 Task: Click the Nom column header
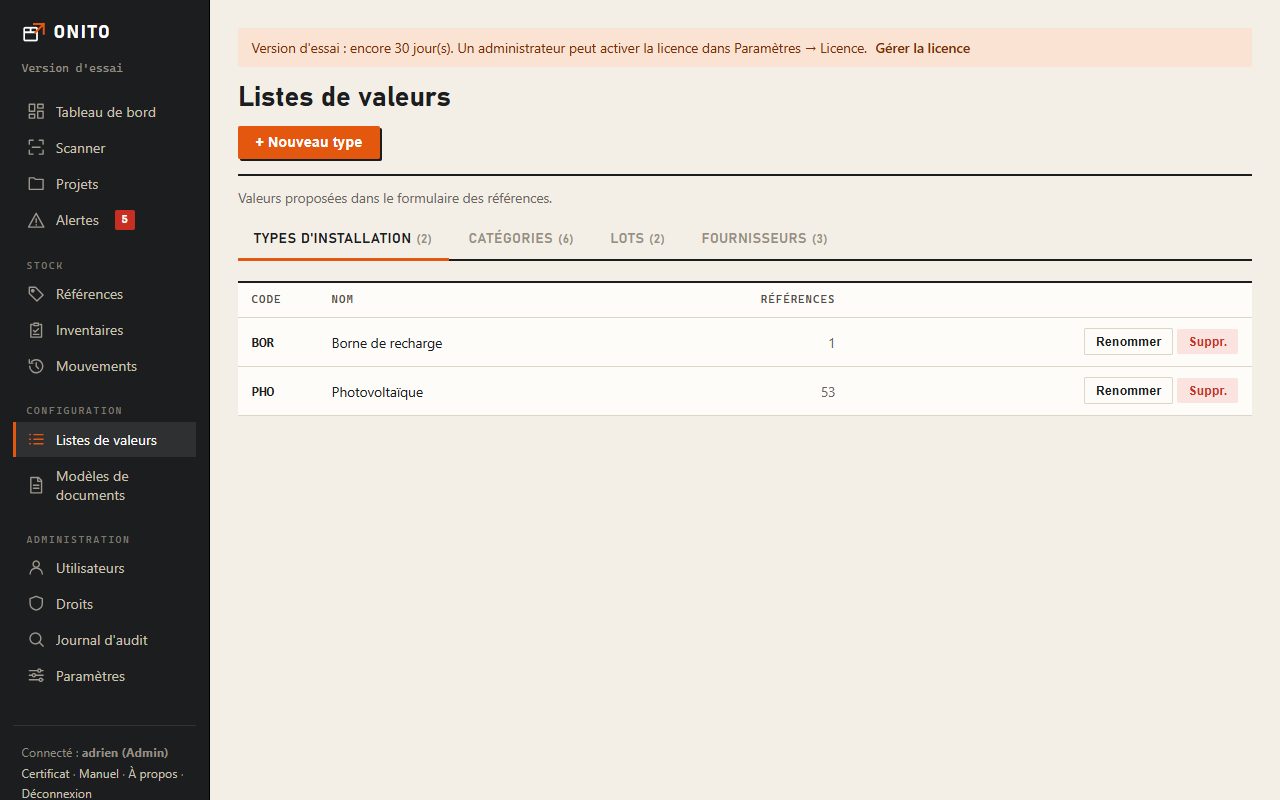click(342, 299)
